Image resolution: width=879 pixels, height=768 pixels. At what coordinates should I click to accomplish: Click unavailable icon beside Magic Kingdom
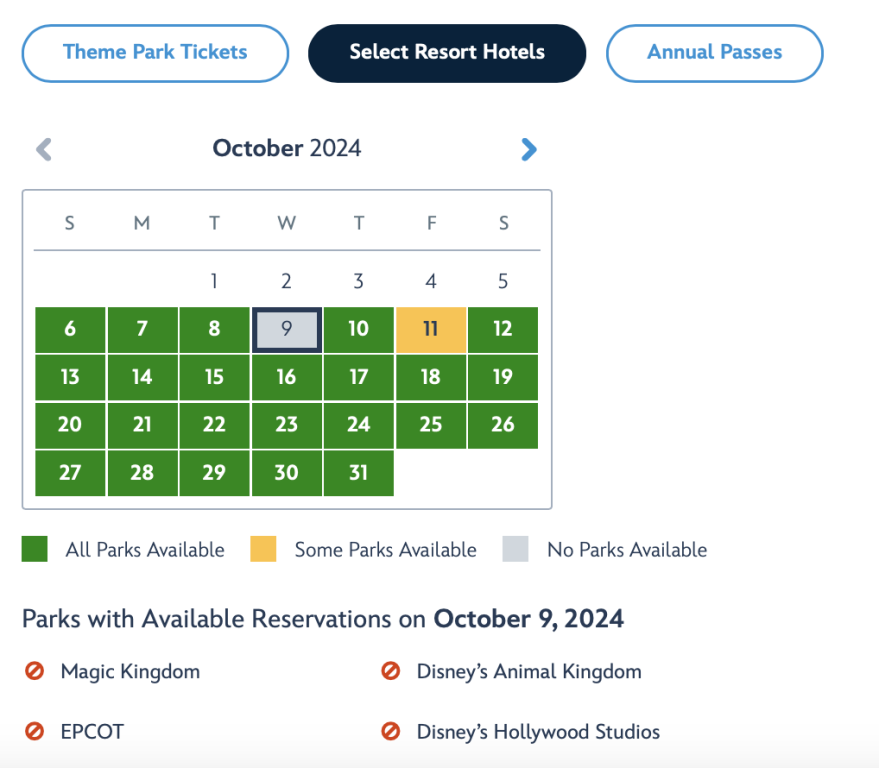tap(35, 672)
